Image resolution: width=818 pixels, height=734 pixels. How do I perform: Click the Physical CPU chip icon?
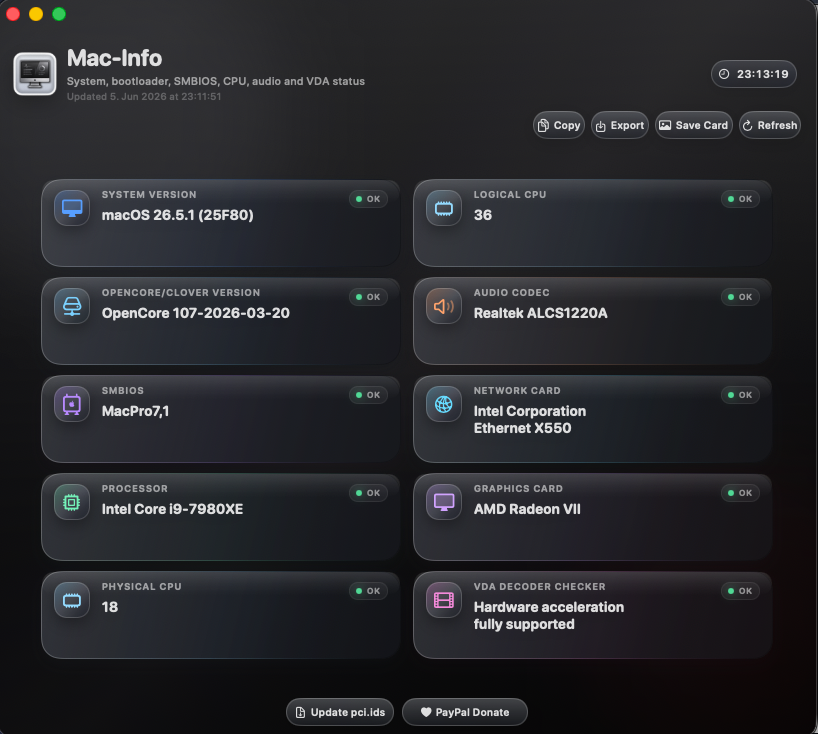tap(72, 600)
